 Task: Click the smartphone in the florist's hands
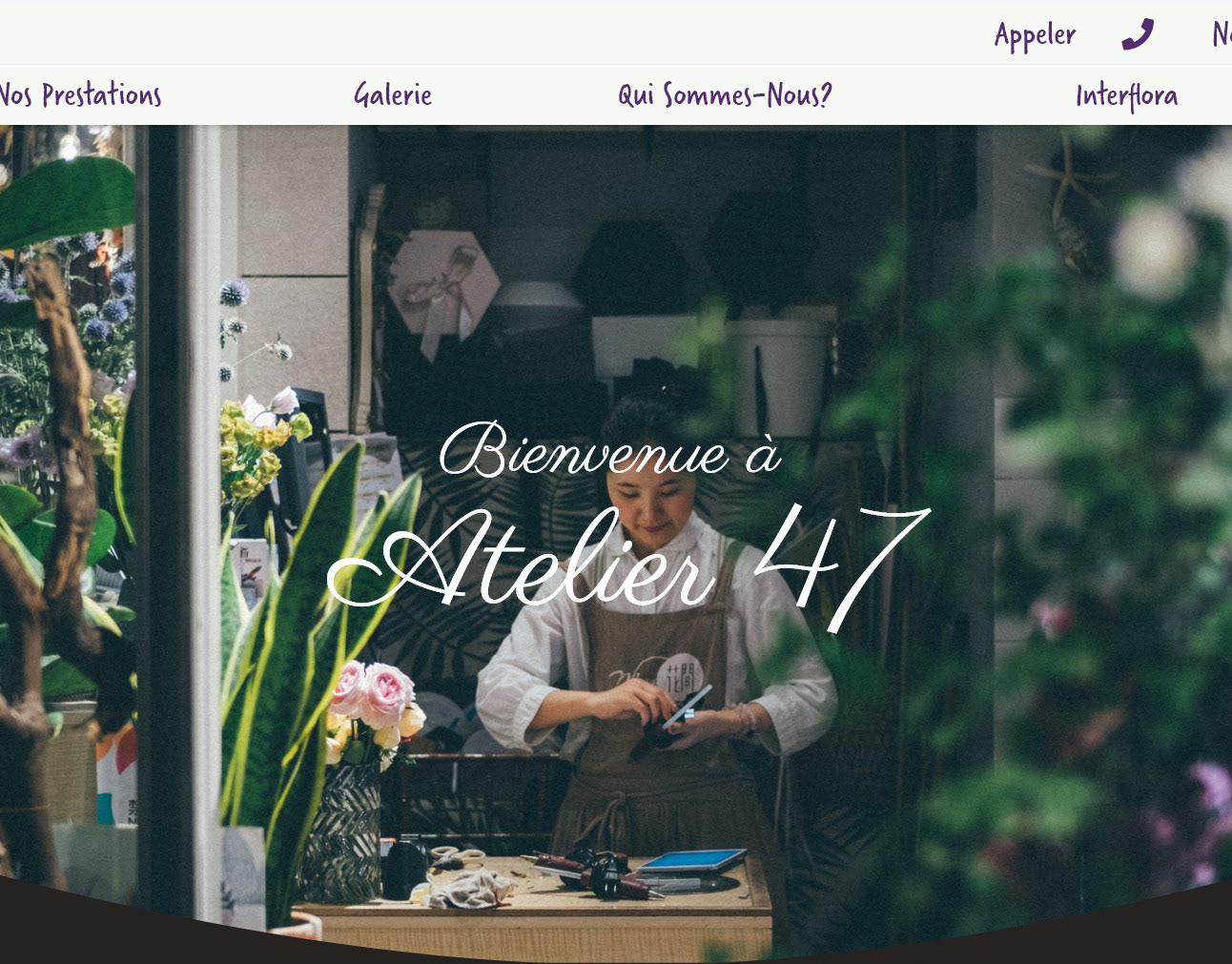(x=685, y=708)
